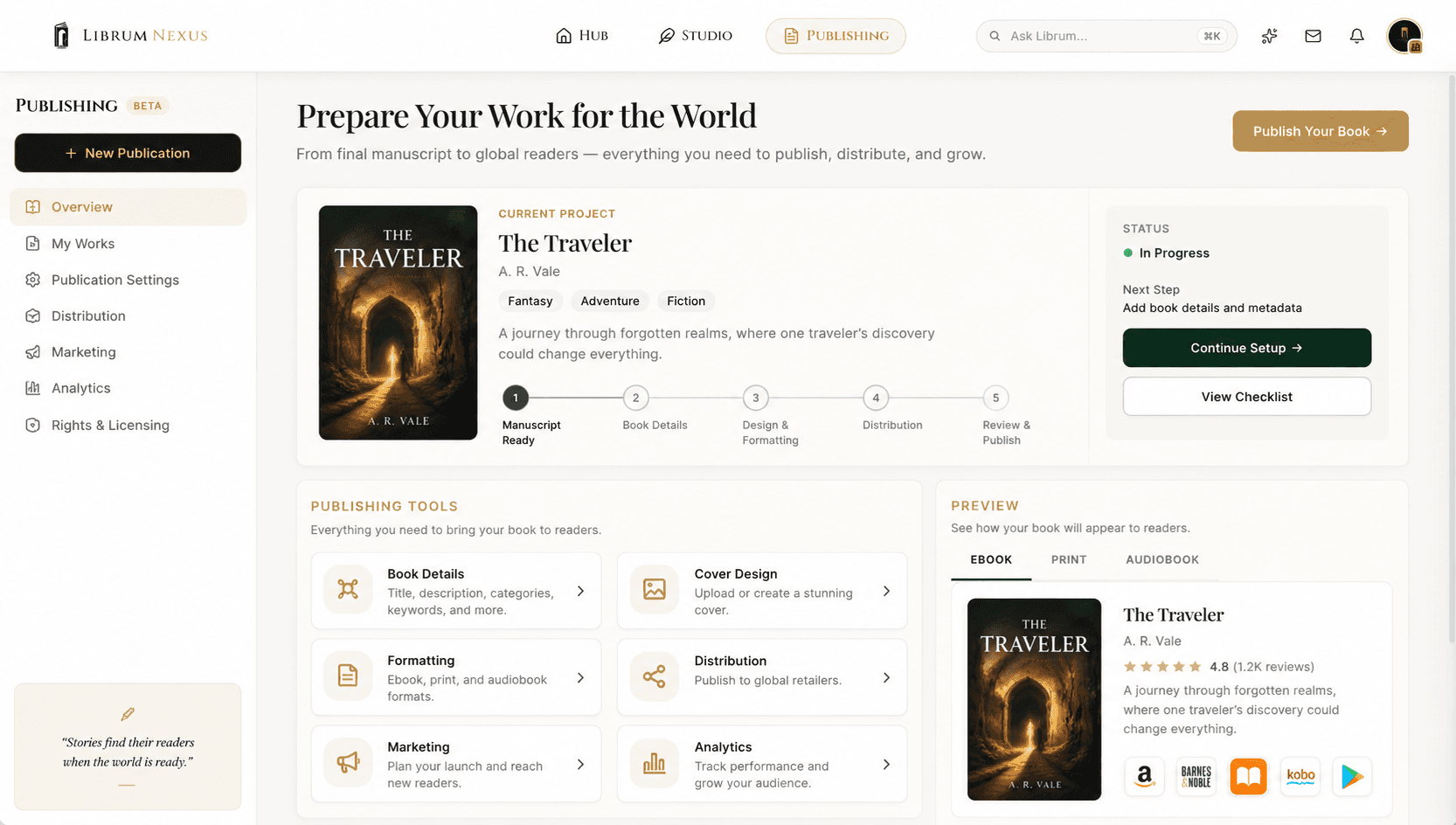Select step 5 Review & Publish

(x=995, y=398)
